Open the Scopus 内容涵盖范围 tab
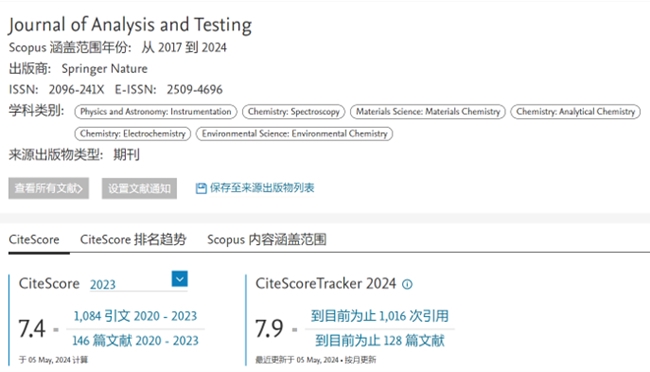Image resolution: width=650 pixels, height=372 pixels. point(267,240)
